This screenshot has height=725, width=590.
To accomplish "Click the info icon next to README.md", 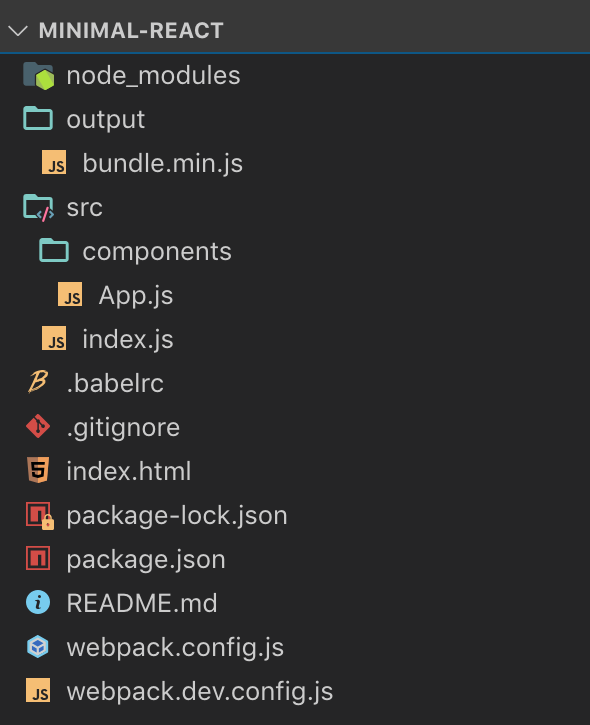I will (38, 602).
